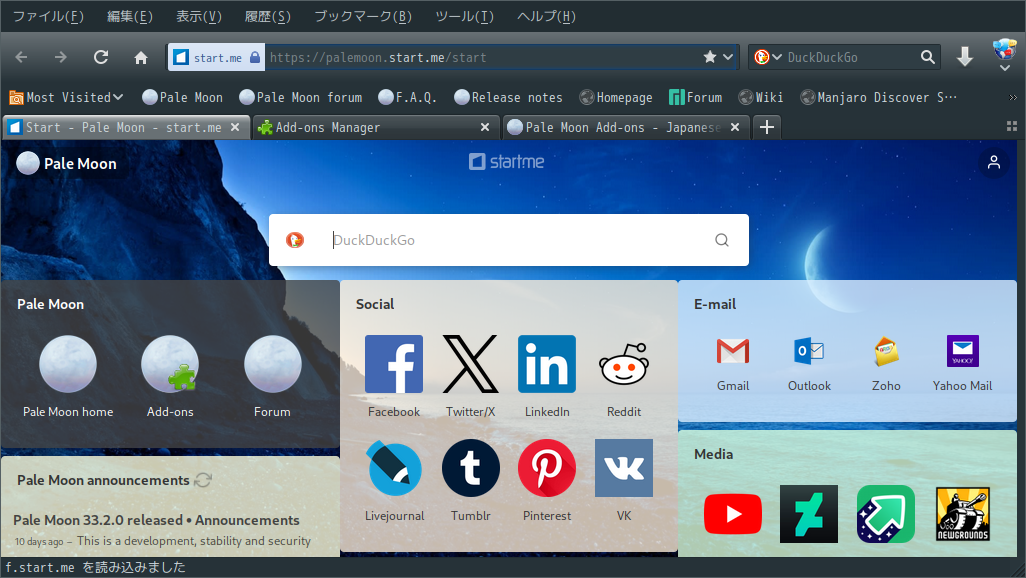This screenshot has width=1026, height=578.
Task: Open Twitter/X from Social widget
Action: pyautogui.click(x=470, y=364)
